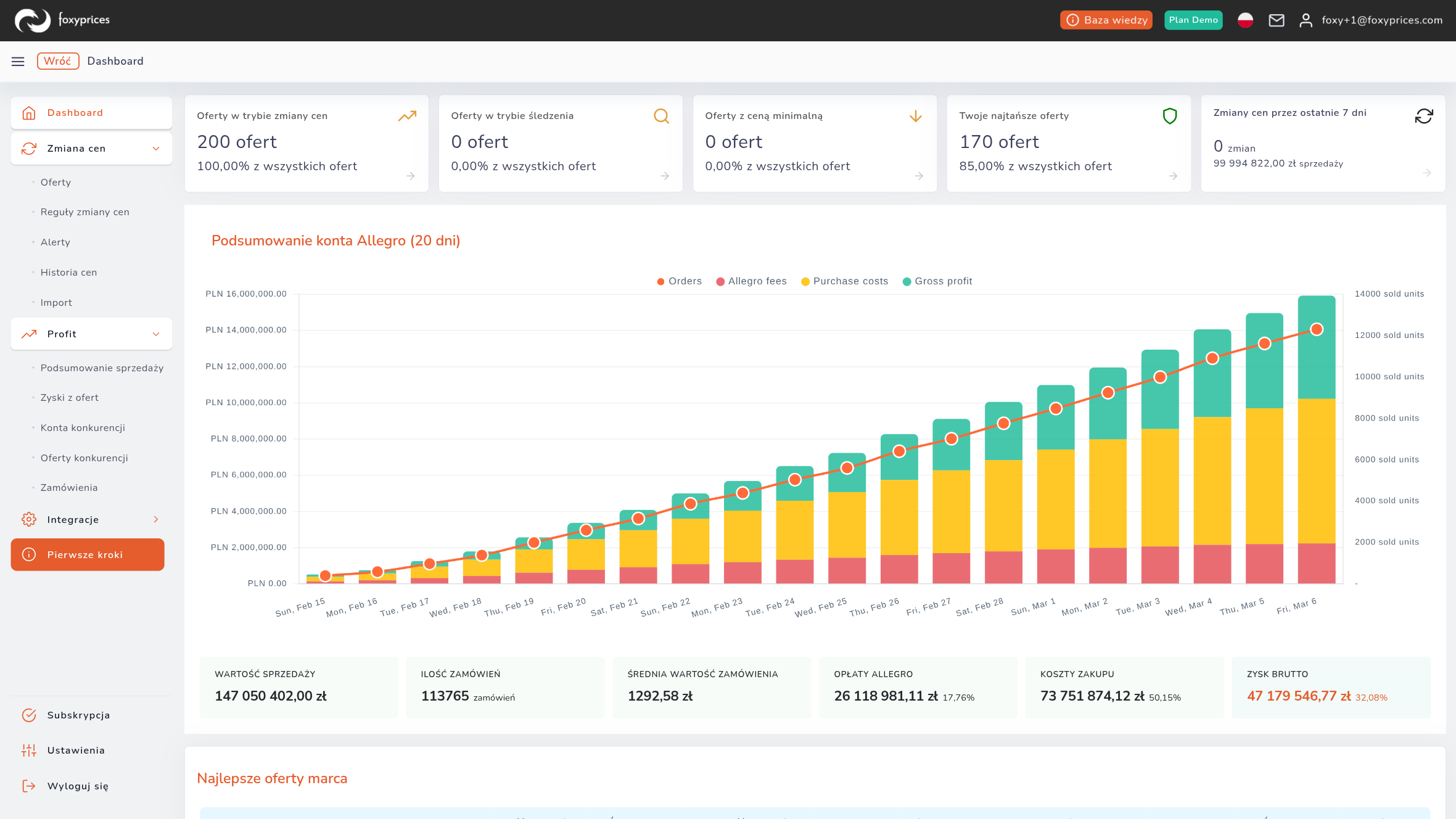Click refresh icon on price changes card
Image resolution: width=1456 pixels, height=819 pixels.
click(1423, 116)
